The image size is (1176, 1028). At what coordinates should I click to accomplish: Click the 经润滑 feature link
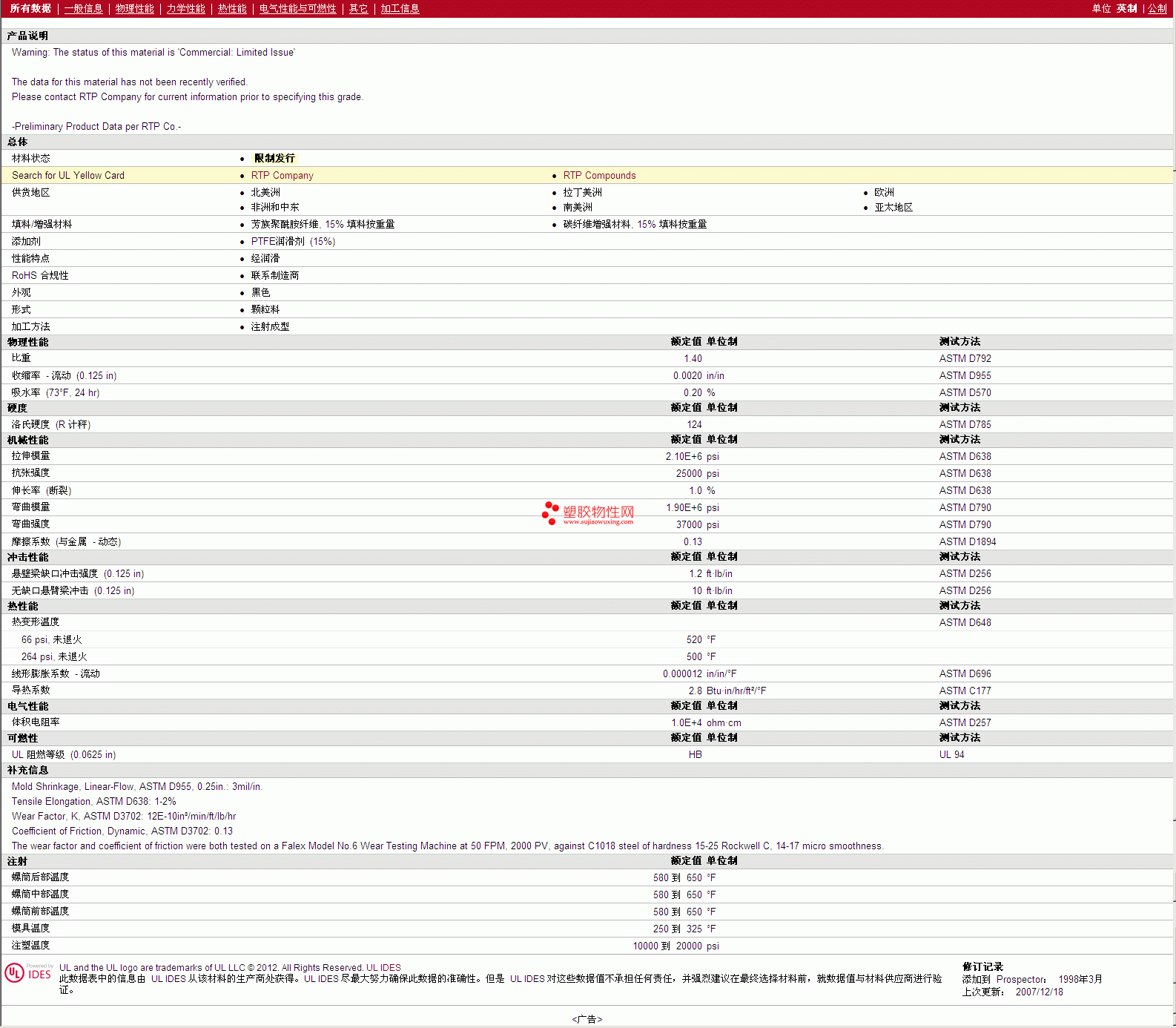(265, 259)
